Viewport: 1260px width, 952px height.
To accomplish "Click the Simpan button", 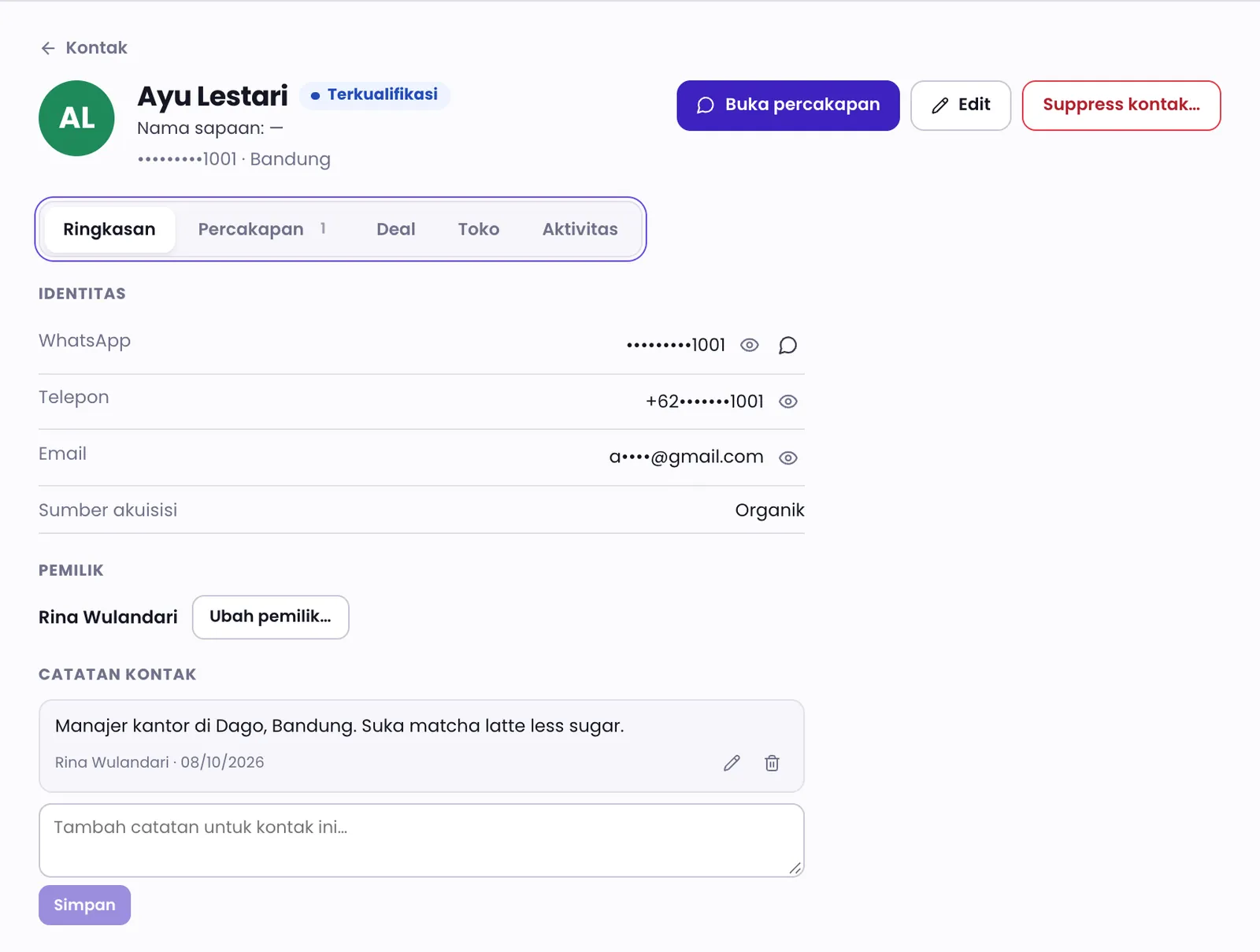I will [x=84, y=906].
